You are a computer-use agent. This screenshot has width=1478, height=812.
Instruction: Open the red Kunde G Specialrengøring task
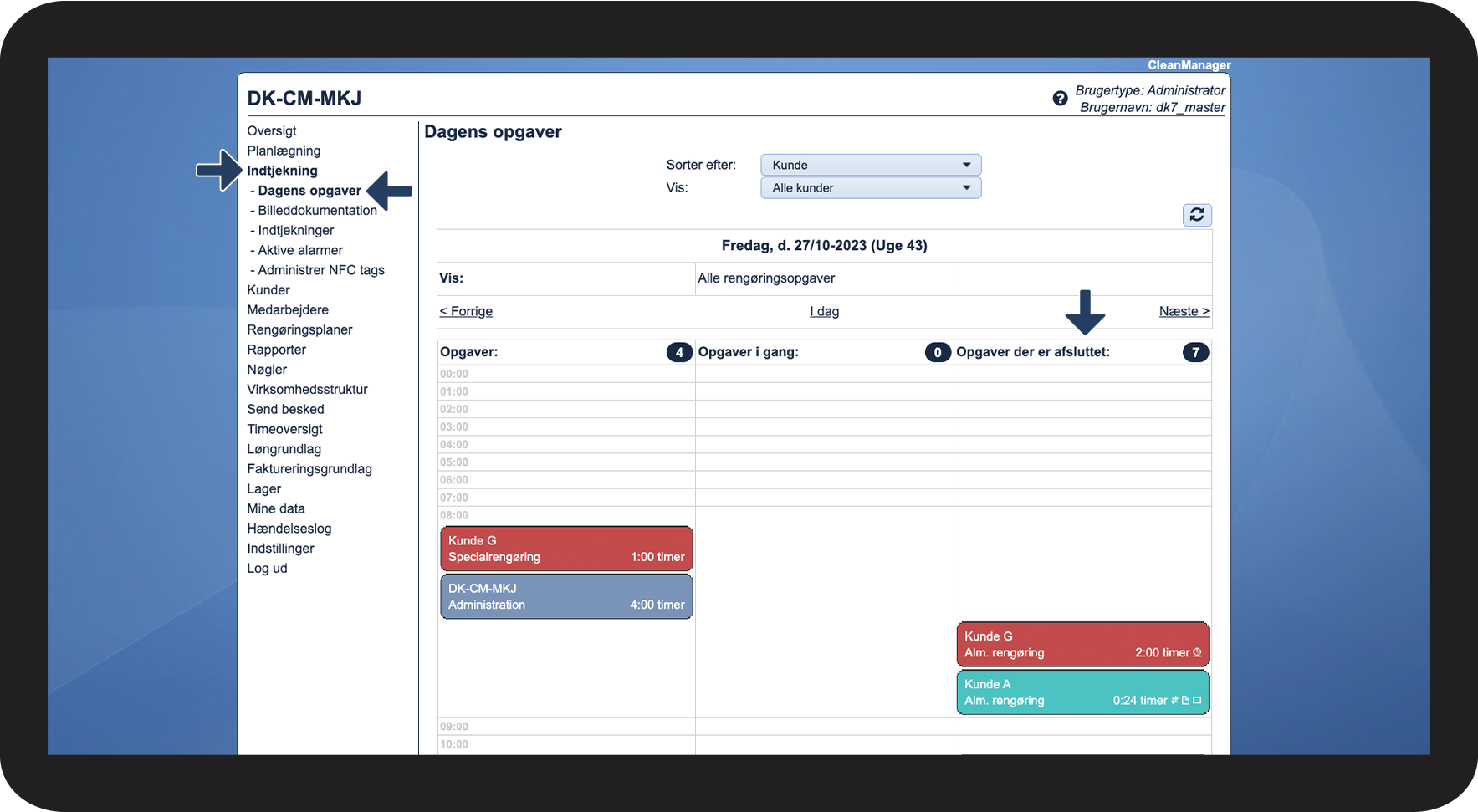coord(566,549)
